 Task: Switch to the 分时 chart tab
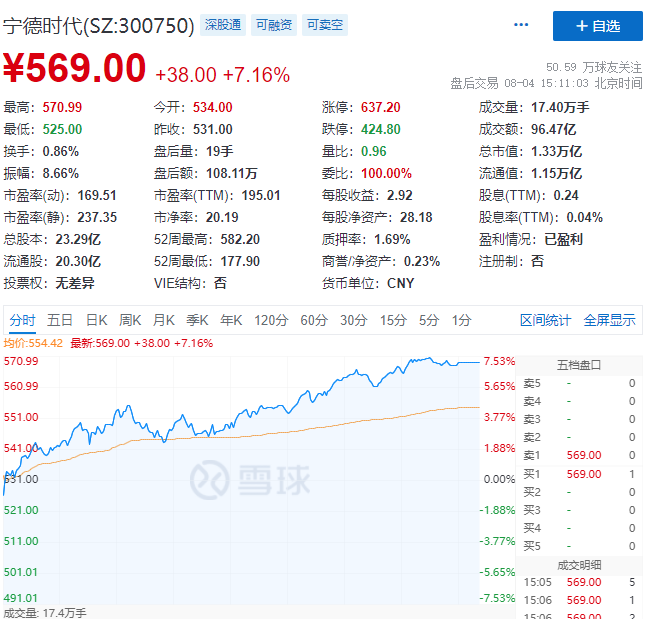[22, 320]
